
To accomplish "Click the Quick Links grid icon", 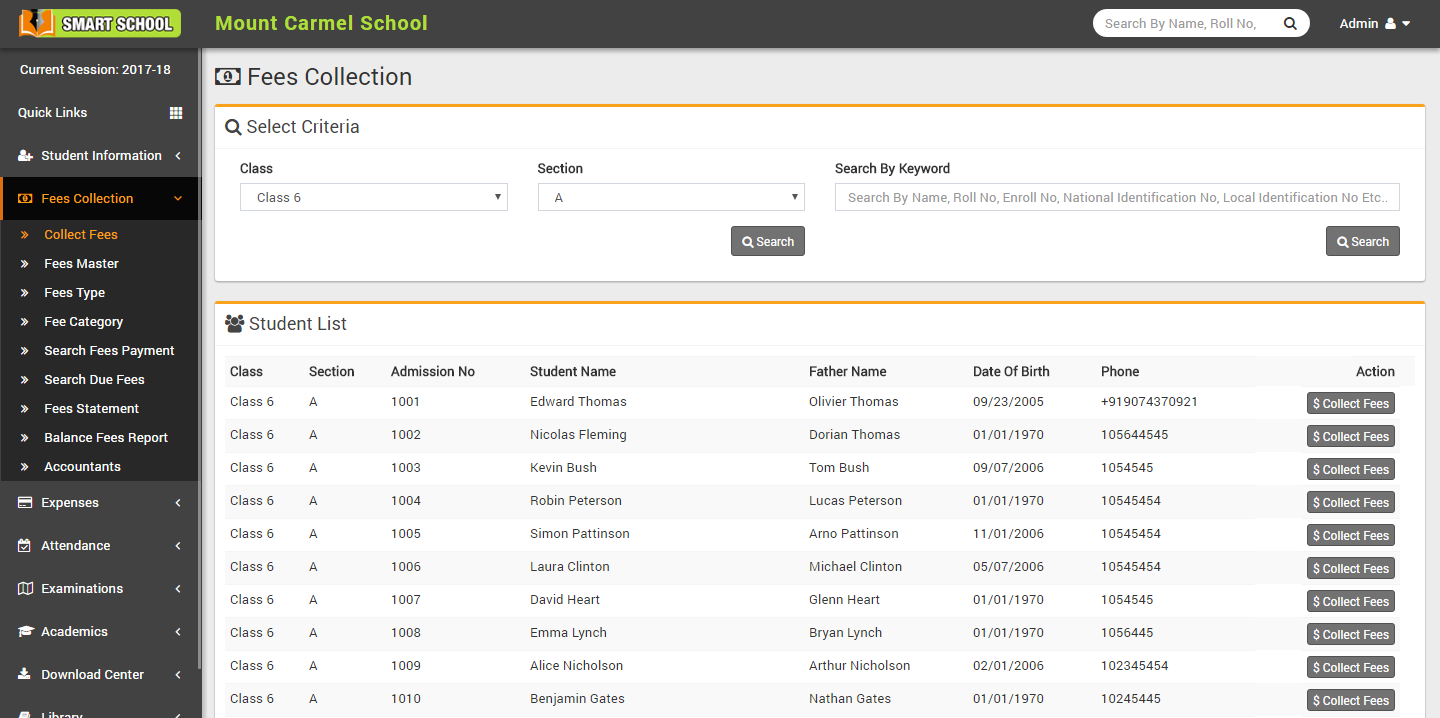I will pos(176,113).
